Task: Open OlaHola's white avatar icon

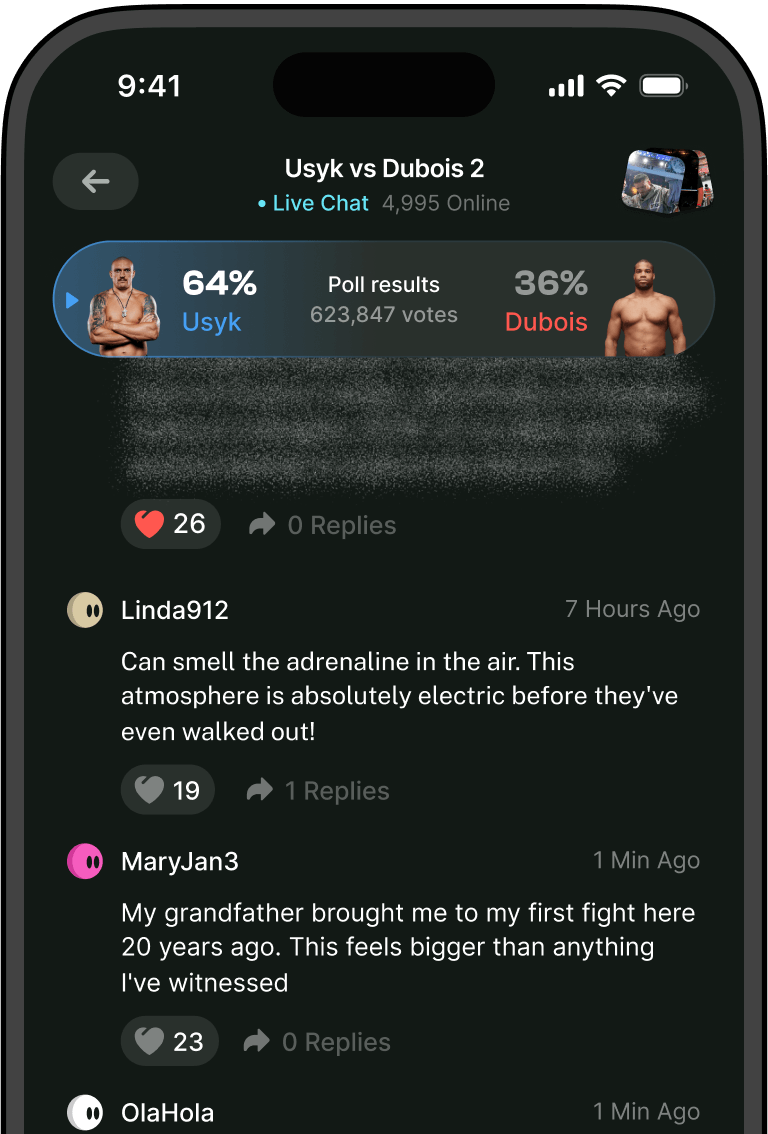Action: pyautogui.click(x=85, y=1112)
